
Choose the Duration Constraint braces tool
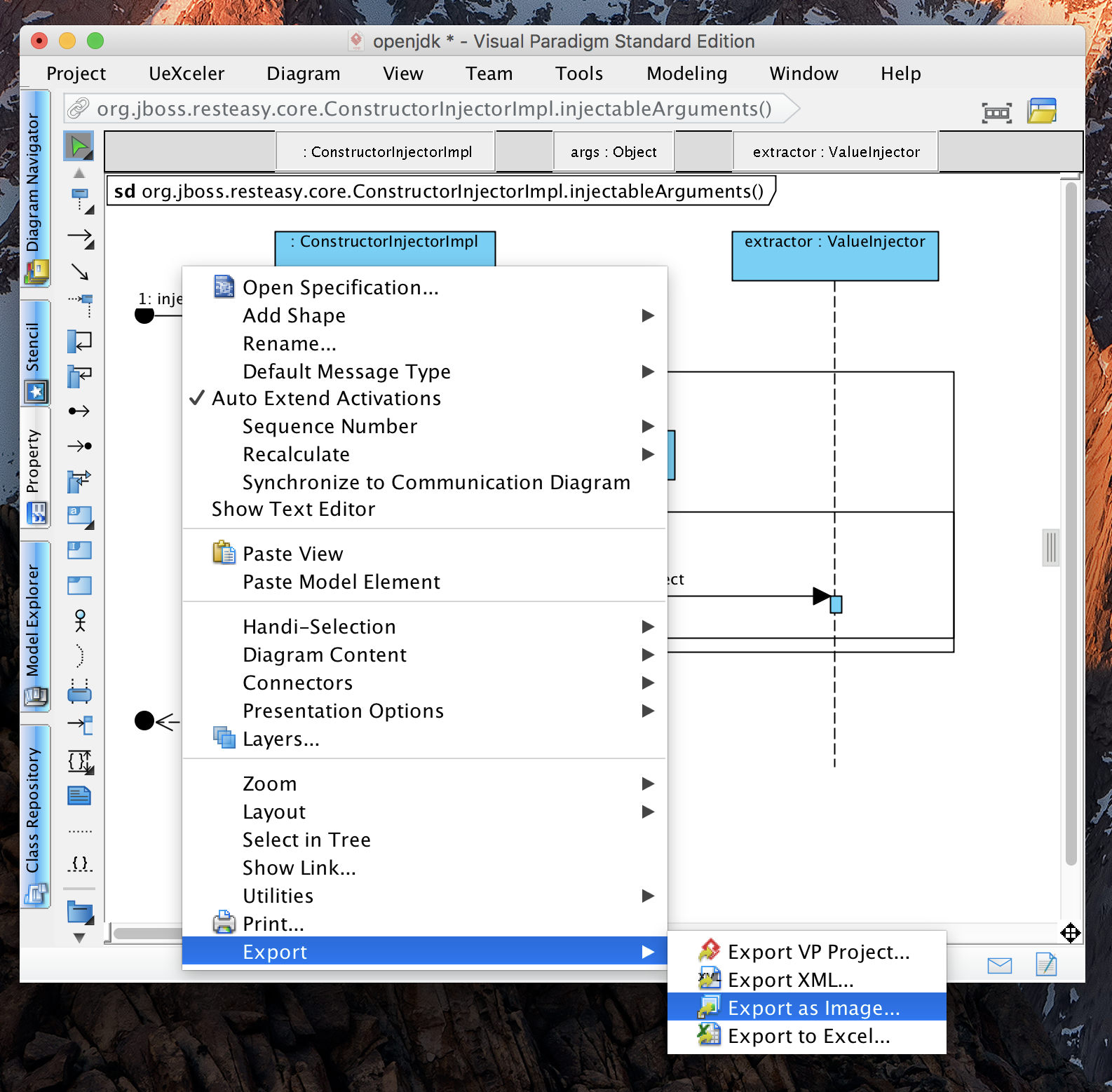click(80, 762)
